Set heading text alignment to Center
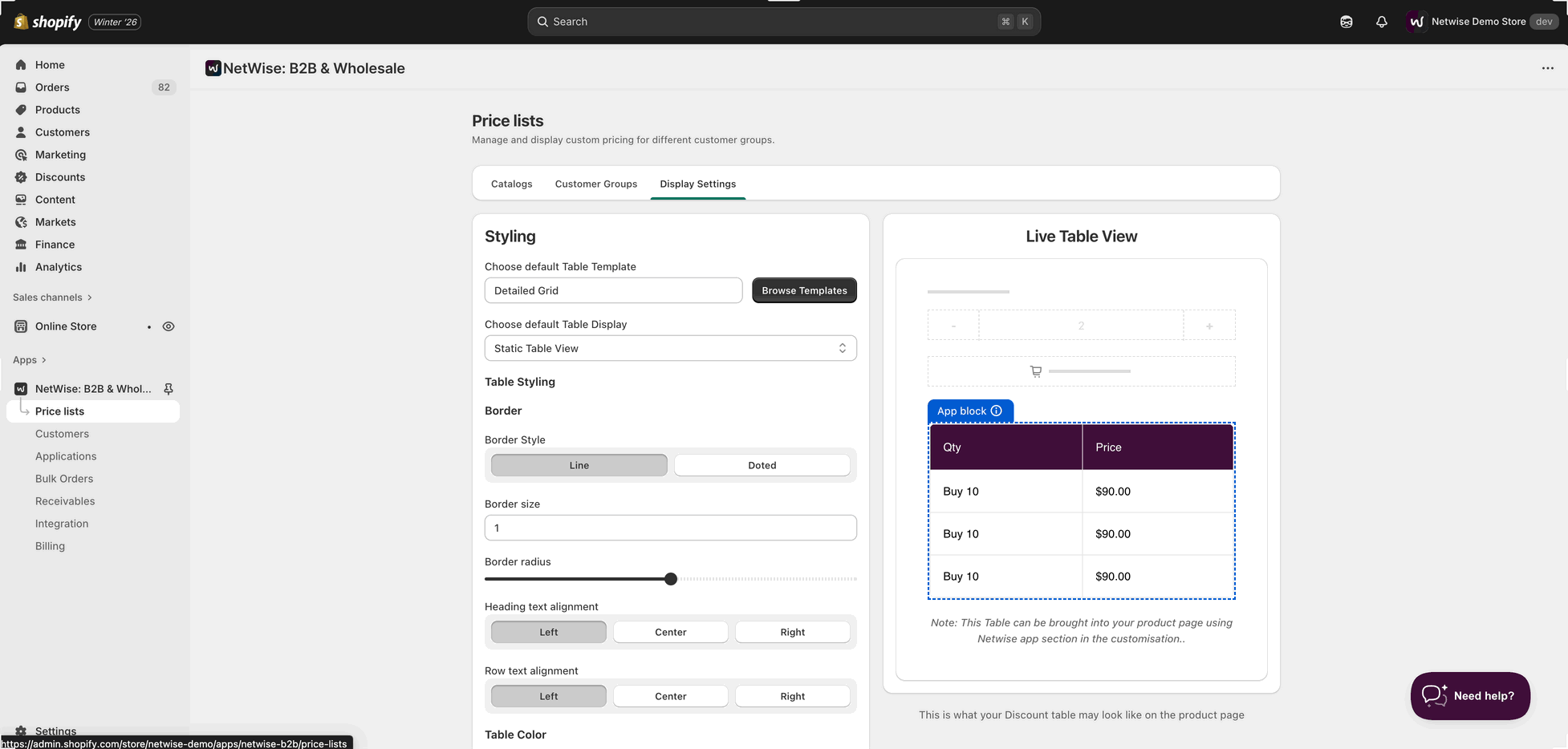Viewport: 1568px width, 749px height. 671,632
